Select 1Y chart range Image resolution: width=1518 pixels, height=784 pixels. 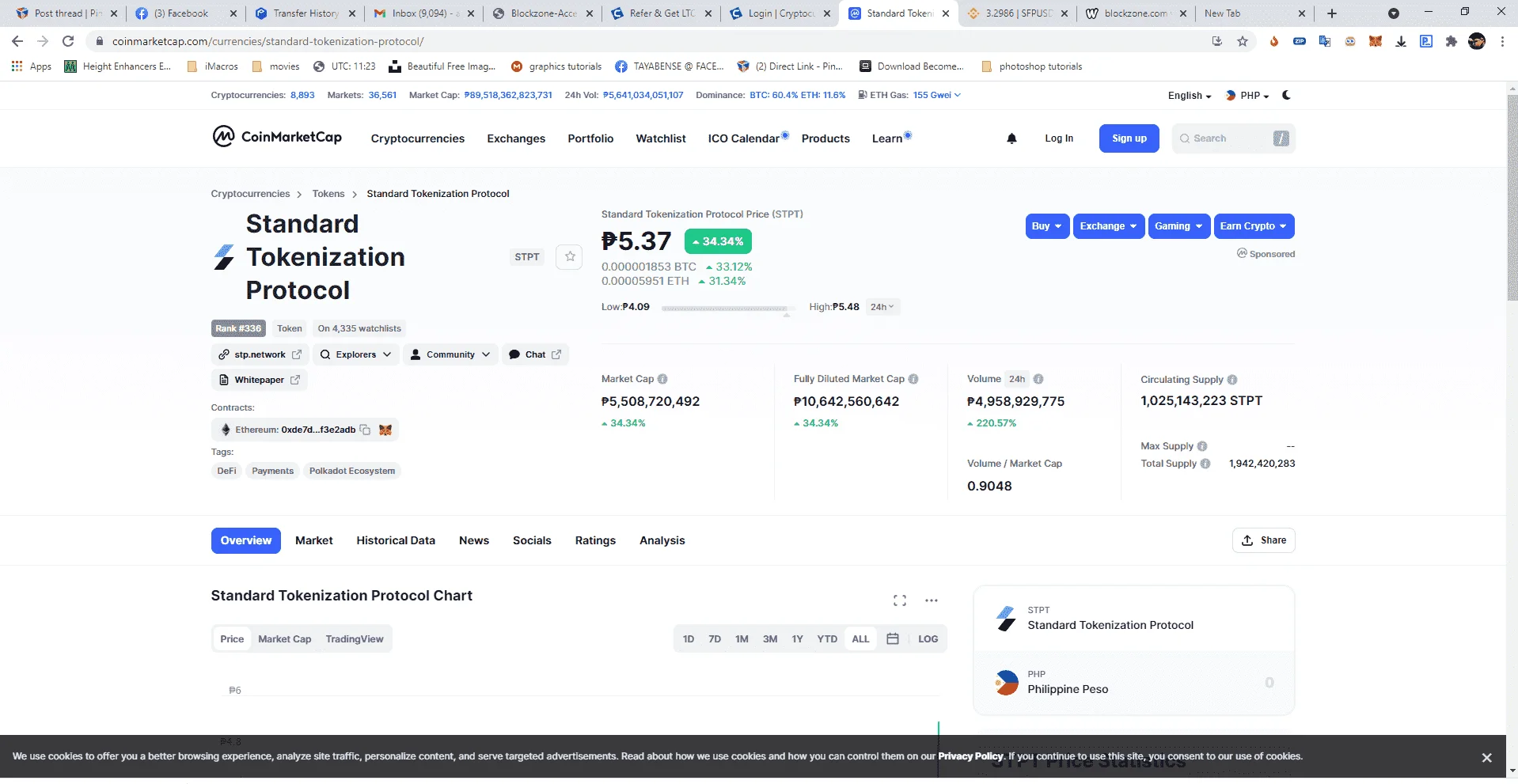797,638
